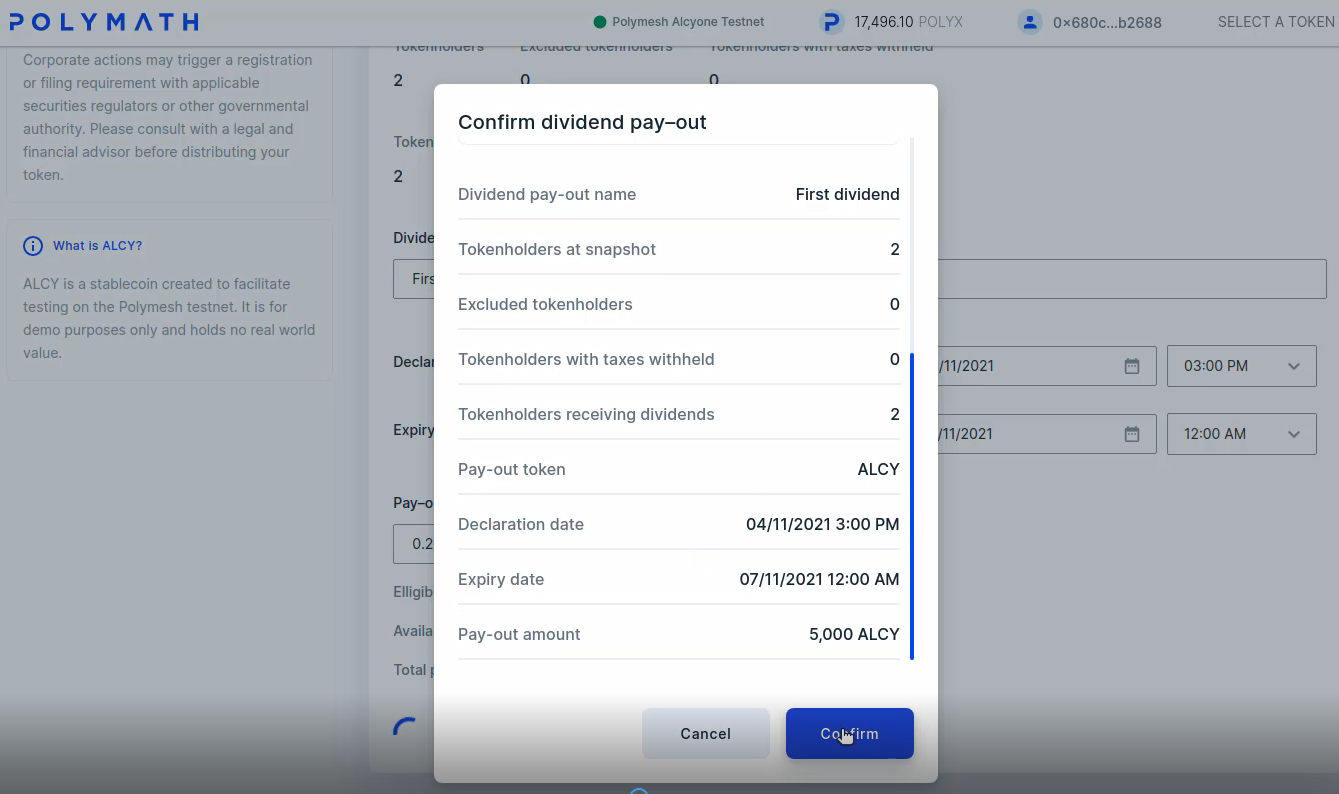Image resolution: width=1339 pixels, height=794 pixels.
Task: Click the 'Confirm dividend pay–out' dialog title
Action: [x=582, y=122]
